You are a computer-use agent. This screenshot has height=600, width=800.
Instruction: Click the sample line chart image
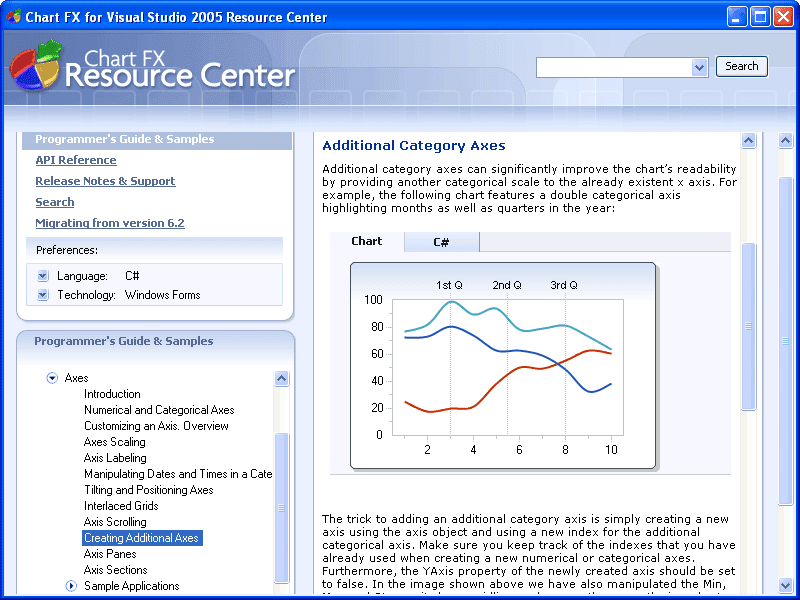click(503, 366)
